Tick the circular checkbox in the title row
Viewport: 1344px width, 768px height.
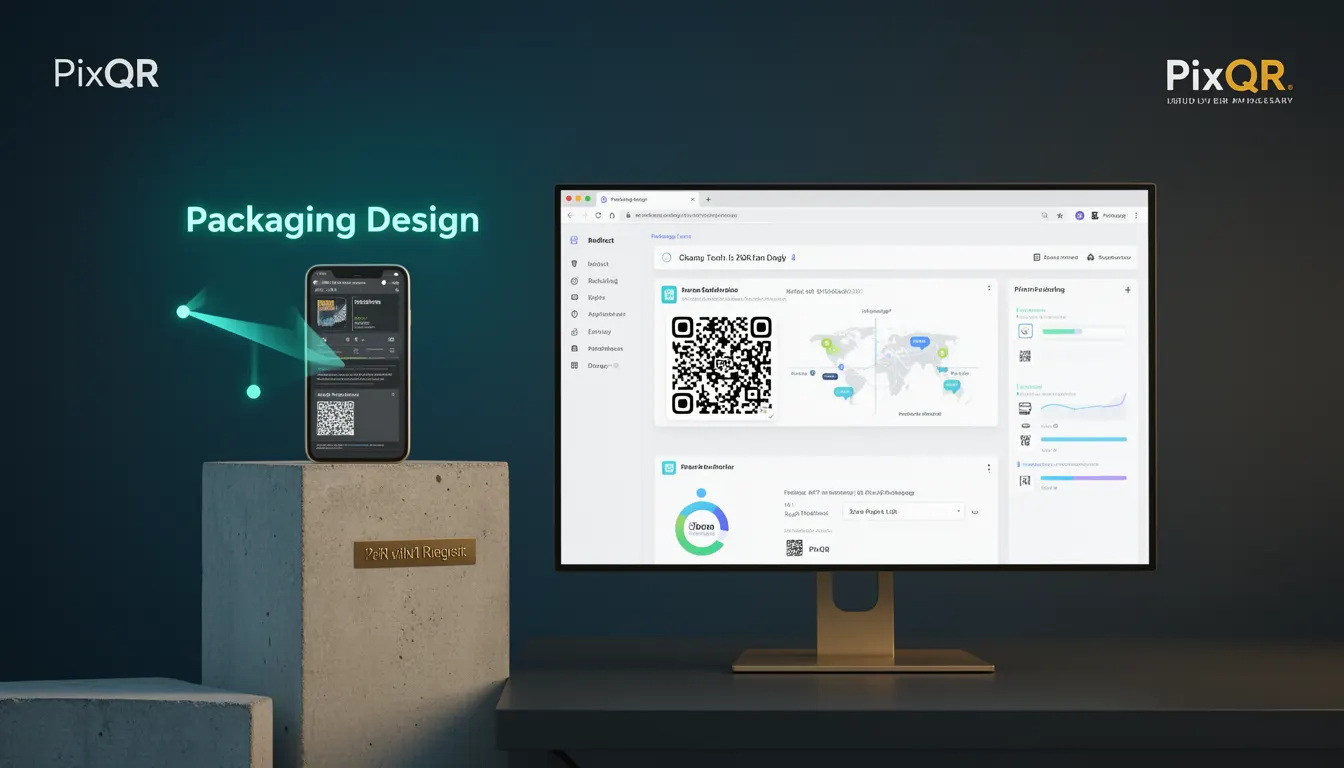coord(666,257)
